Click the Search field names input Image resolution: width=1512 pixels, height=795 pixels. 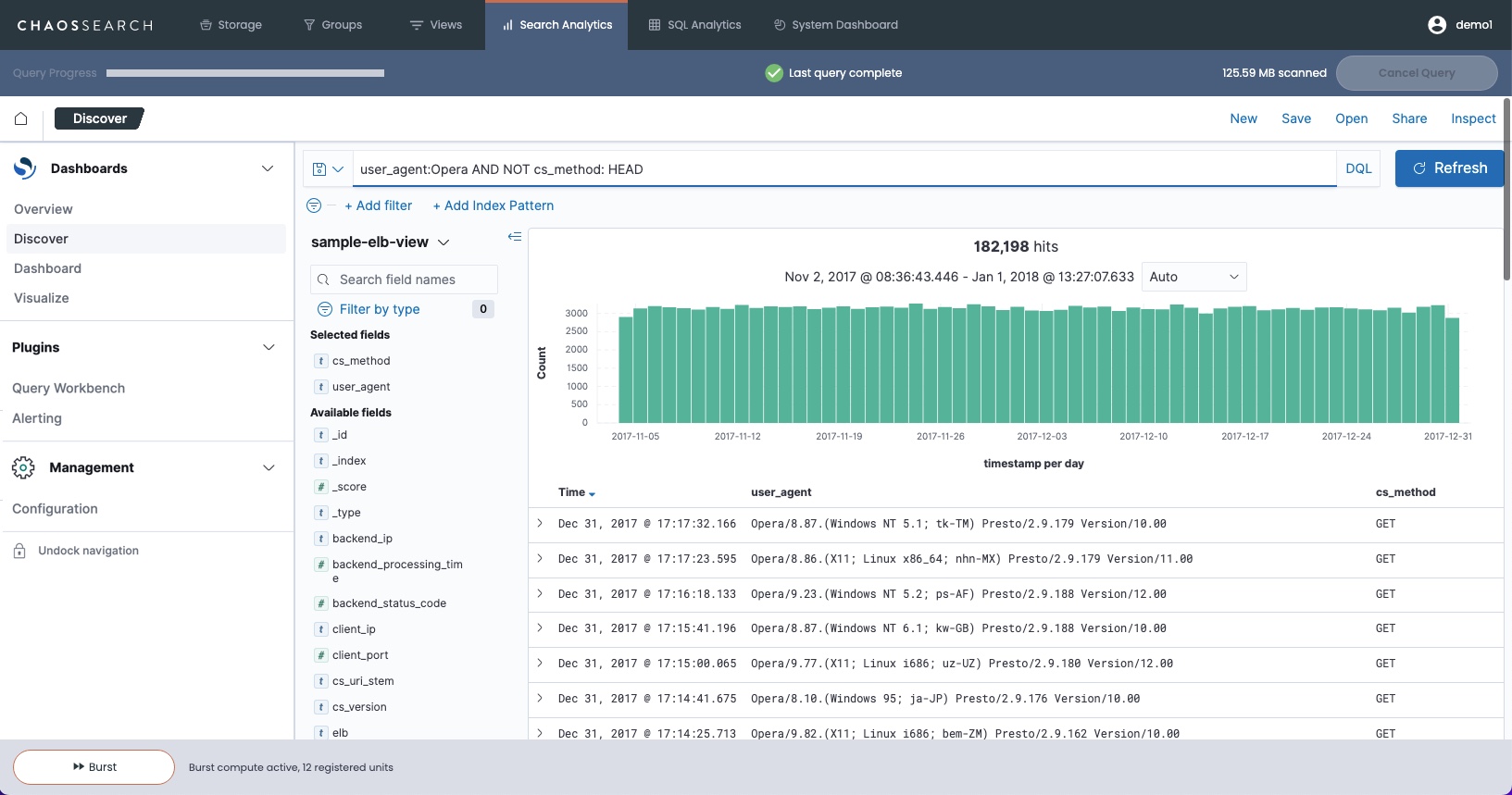click(x=405, y=279)
